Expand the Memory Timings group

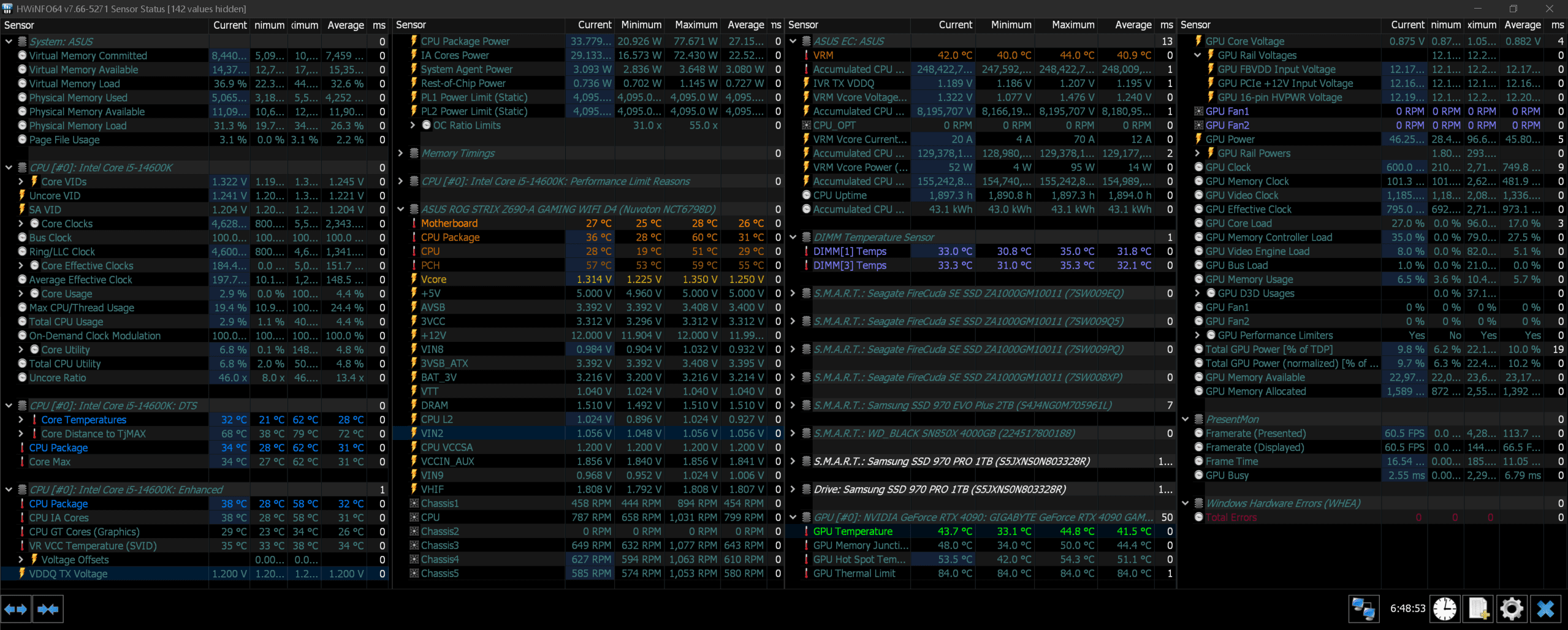pyautogui.click(x=401, y=153)
